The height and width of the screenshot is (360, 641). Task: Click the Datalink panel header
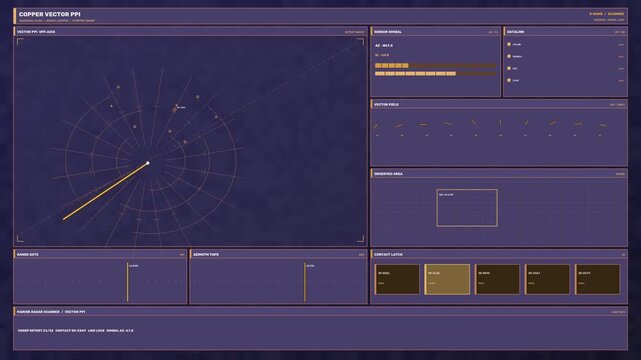[x=565, y=31]
